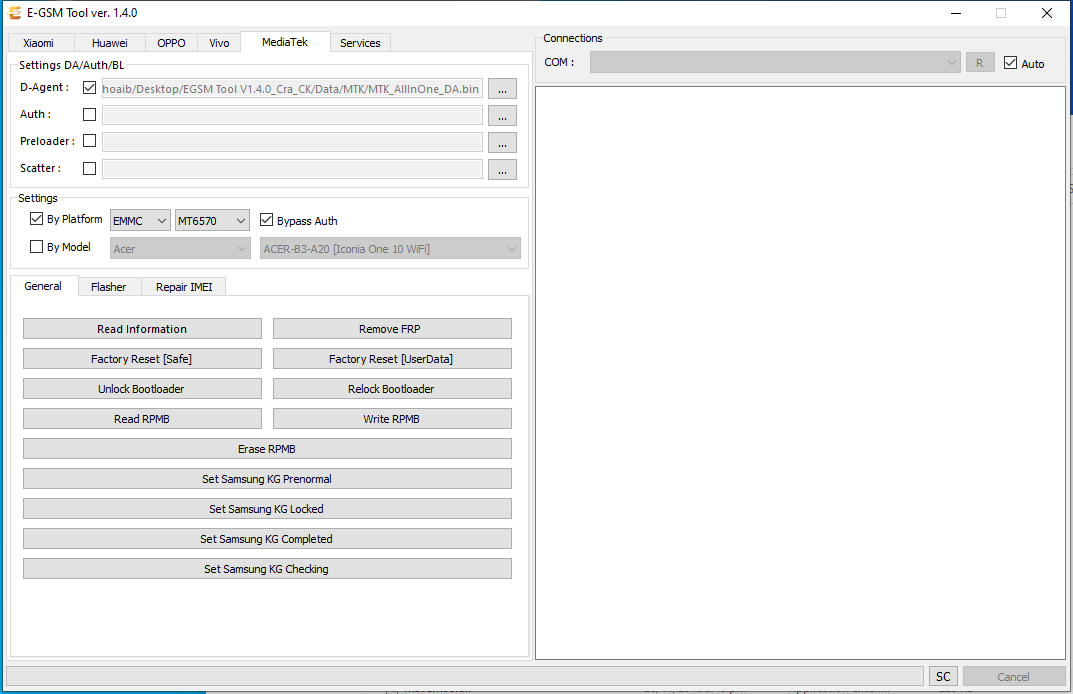The height and width of the screenshot is (694, 1073).
Task: Run Factory Reset [Safe]
Action: [x=141, y=358]
